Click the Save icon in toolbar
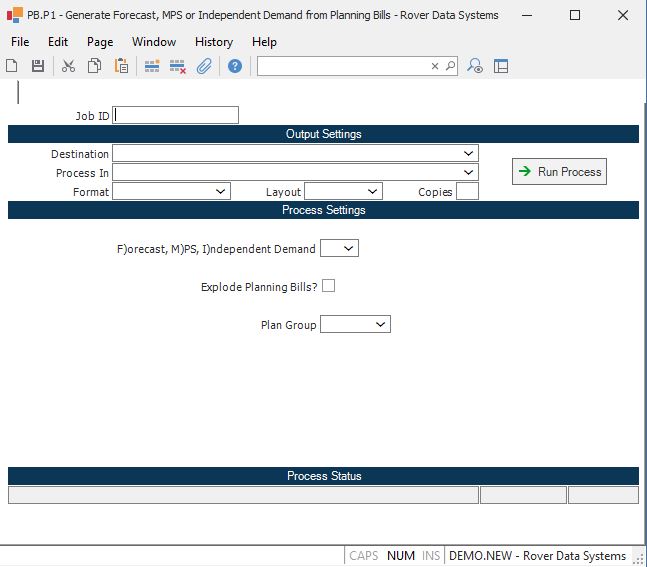 tap(38, 66)
